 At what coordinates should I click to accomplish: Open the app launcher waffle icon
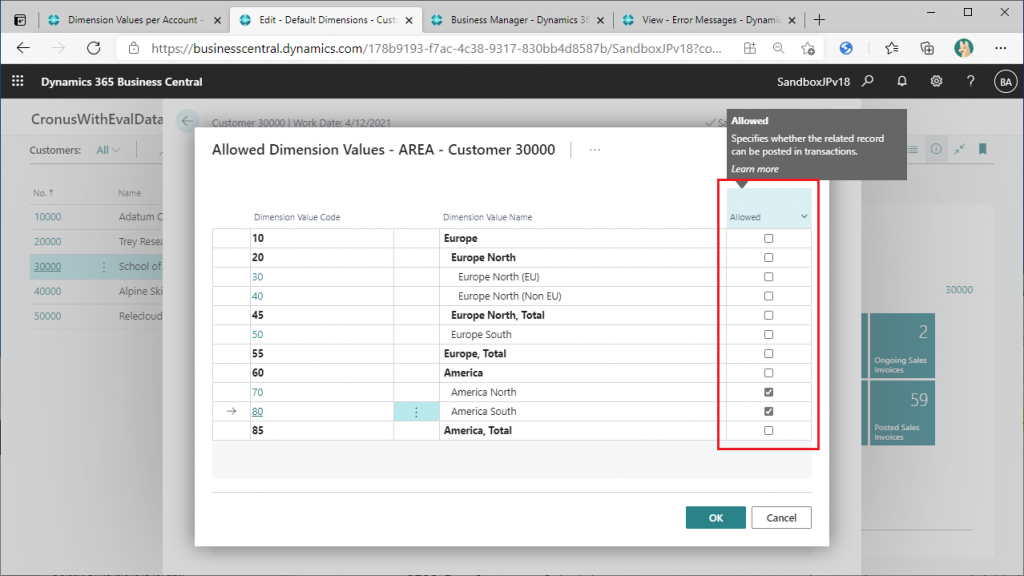[18, 81]
